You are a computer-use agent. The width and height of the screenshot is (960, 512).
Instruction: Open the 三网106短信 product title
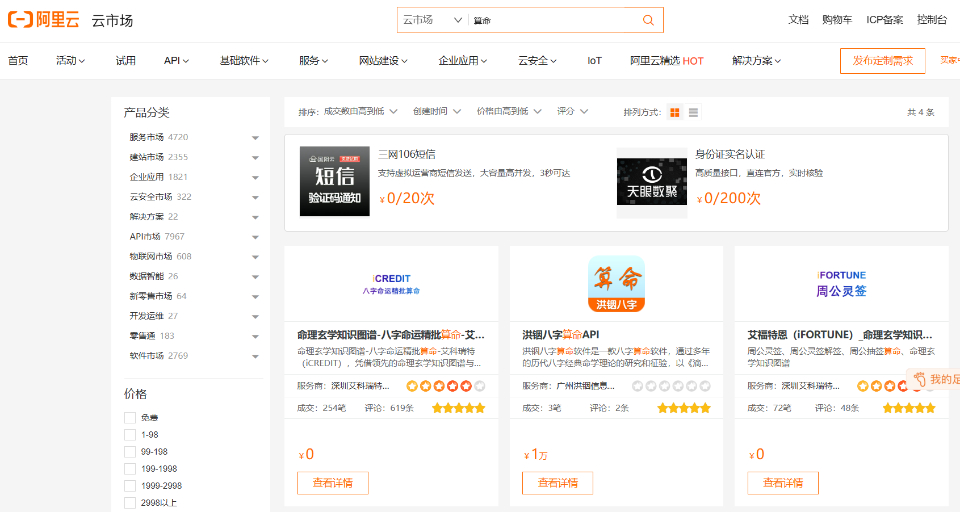pyautogui.click(x=407, y=154)
